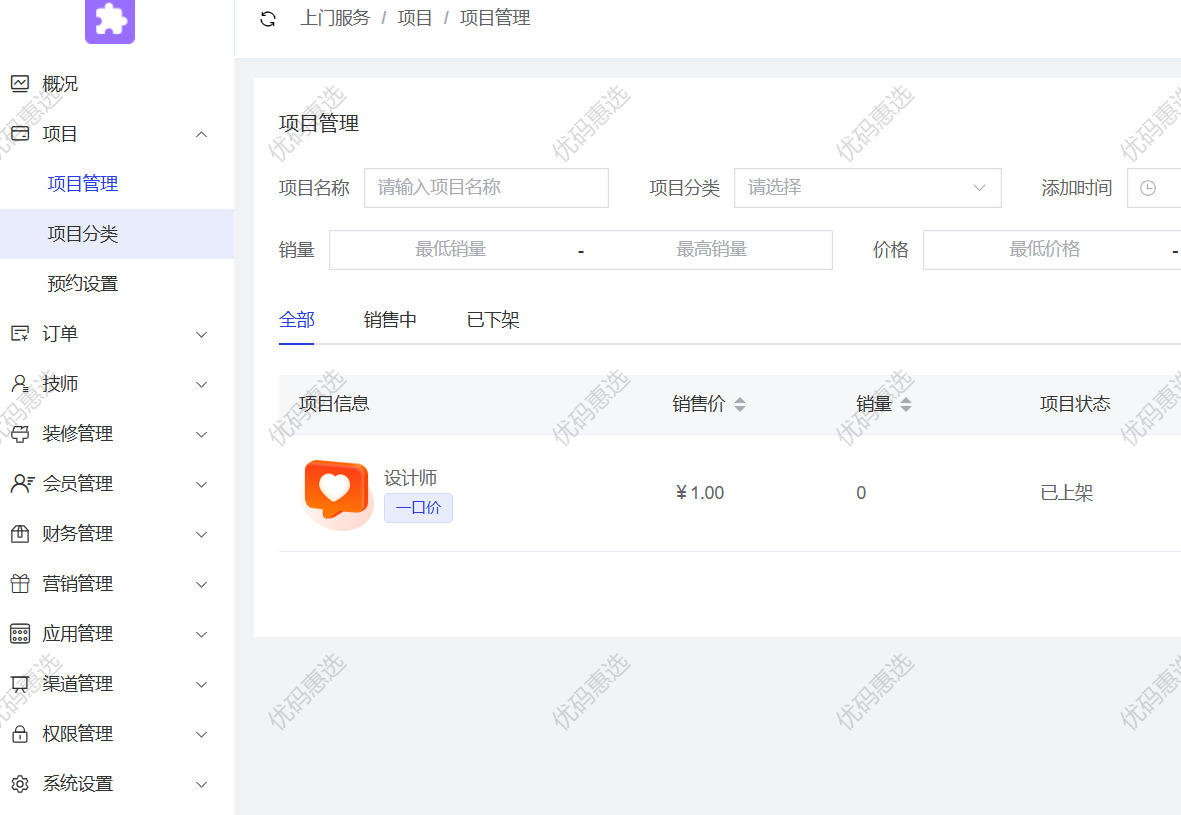The height and width of the screenshot is (815, 1181).
Task: Focus the 项目名称 search input field
Action: 486,188
